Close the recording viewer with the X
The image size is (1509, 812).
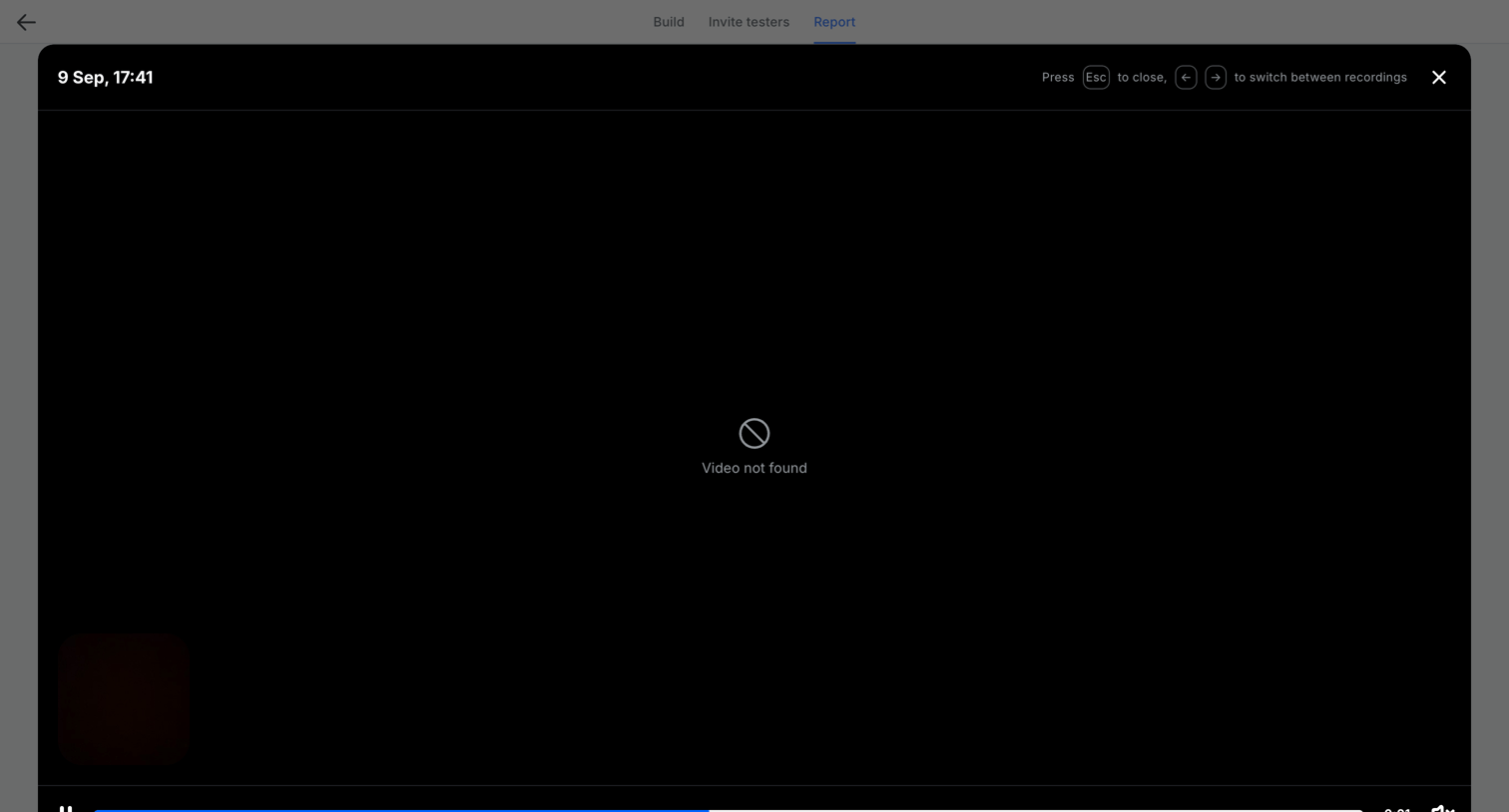click(x=1439, y=77)
